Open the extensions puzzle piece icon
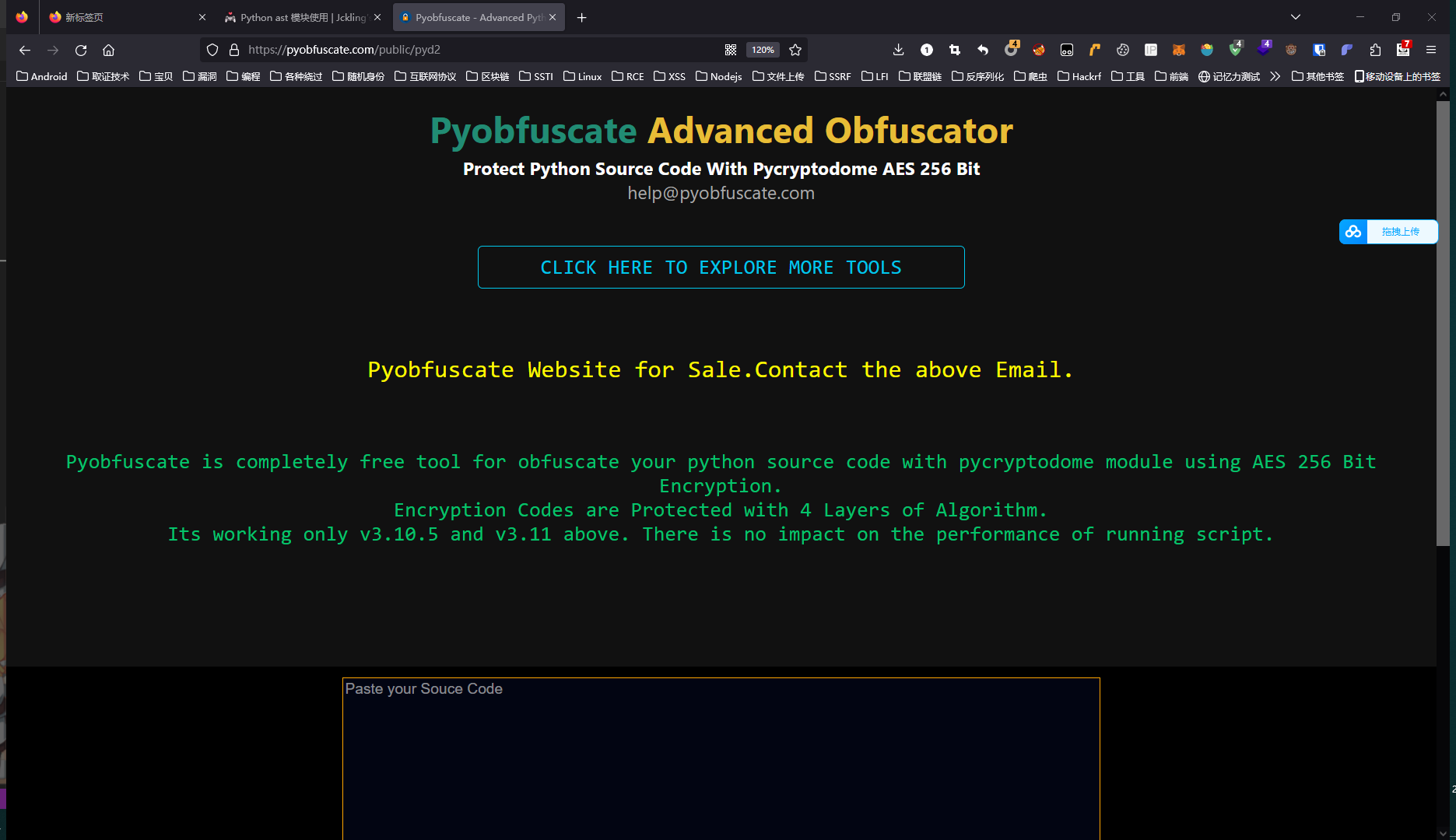Viewport: 1456px width, 840px height. point(1375,50)
